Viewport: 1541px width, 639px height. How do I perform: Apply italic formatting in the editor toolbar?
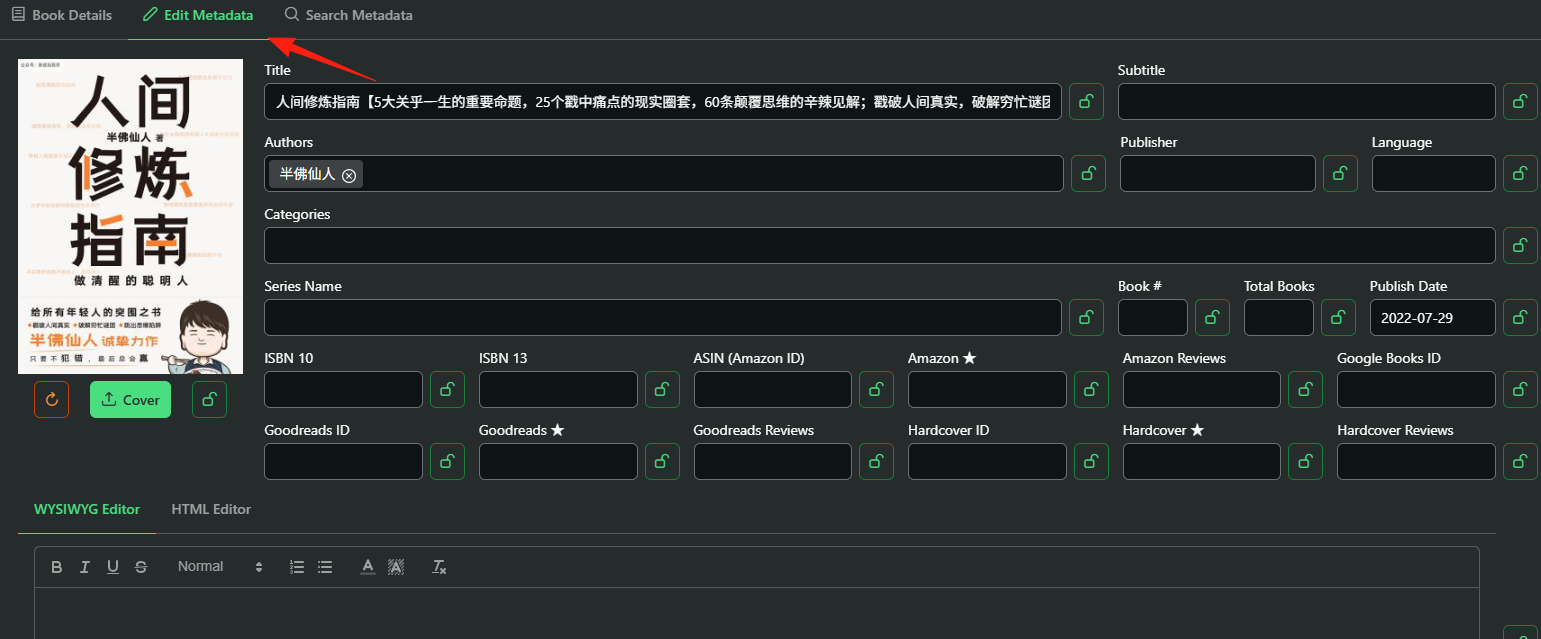pos(85,567)
